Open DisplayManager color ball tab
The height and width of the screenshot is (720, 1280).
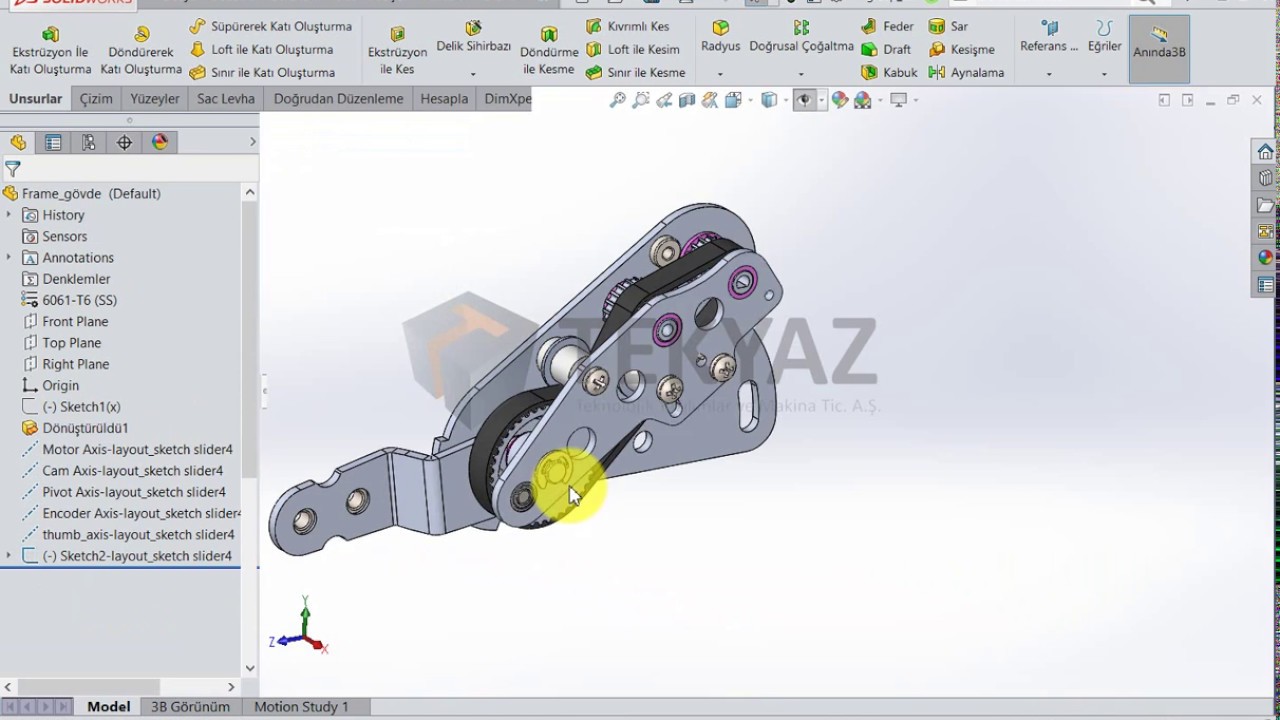pos(160,142)
